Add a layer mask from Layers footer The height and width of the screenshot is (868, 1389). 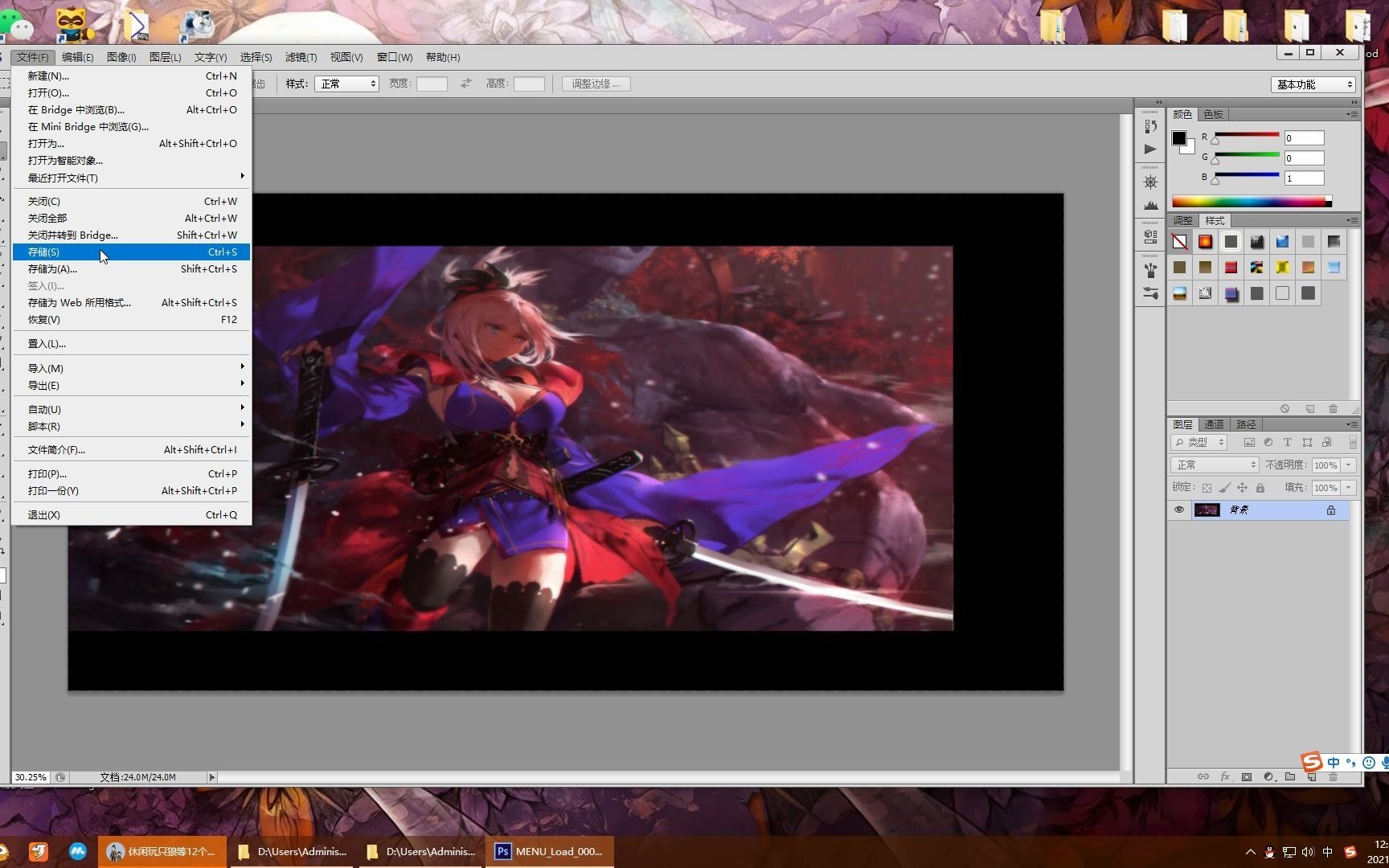tap(1247, 777)
